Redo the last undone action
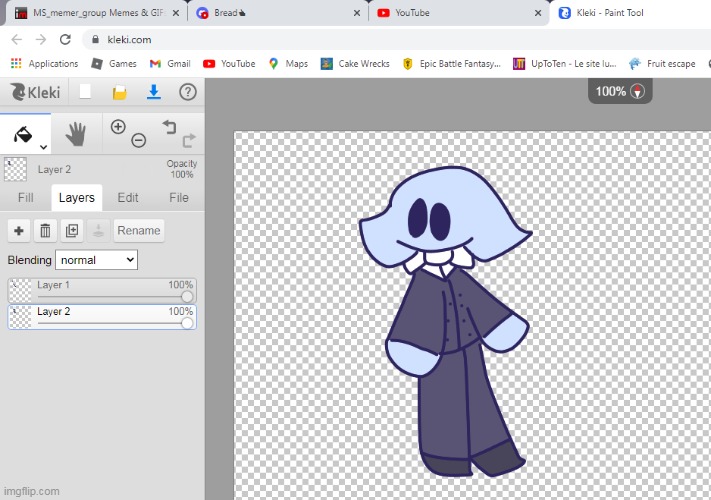 coord(189,141)
